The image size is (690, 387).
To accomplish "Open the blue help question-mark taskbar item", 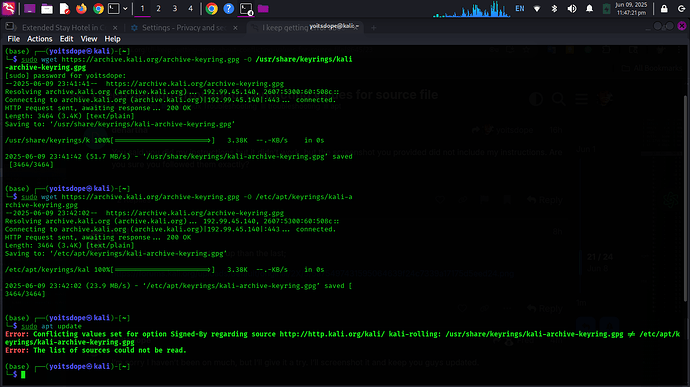I will pyautogui.click(x=228, y=8).
